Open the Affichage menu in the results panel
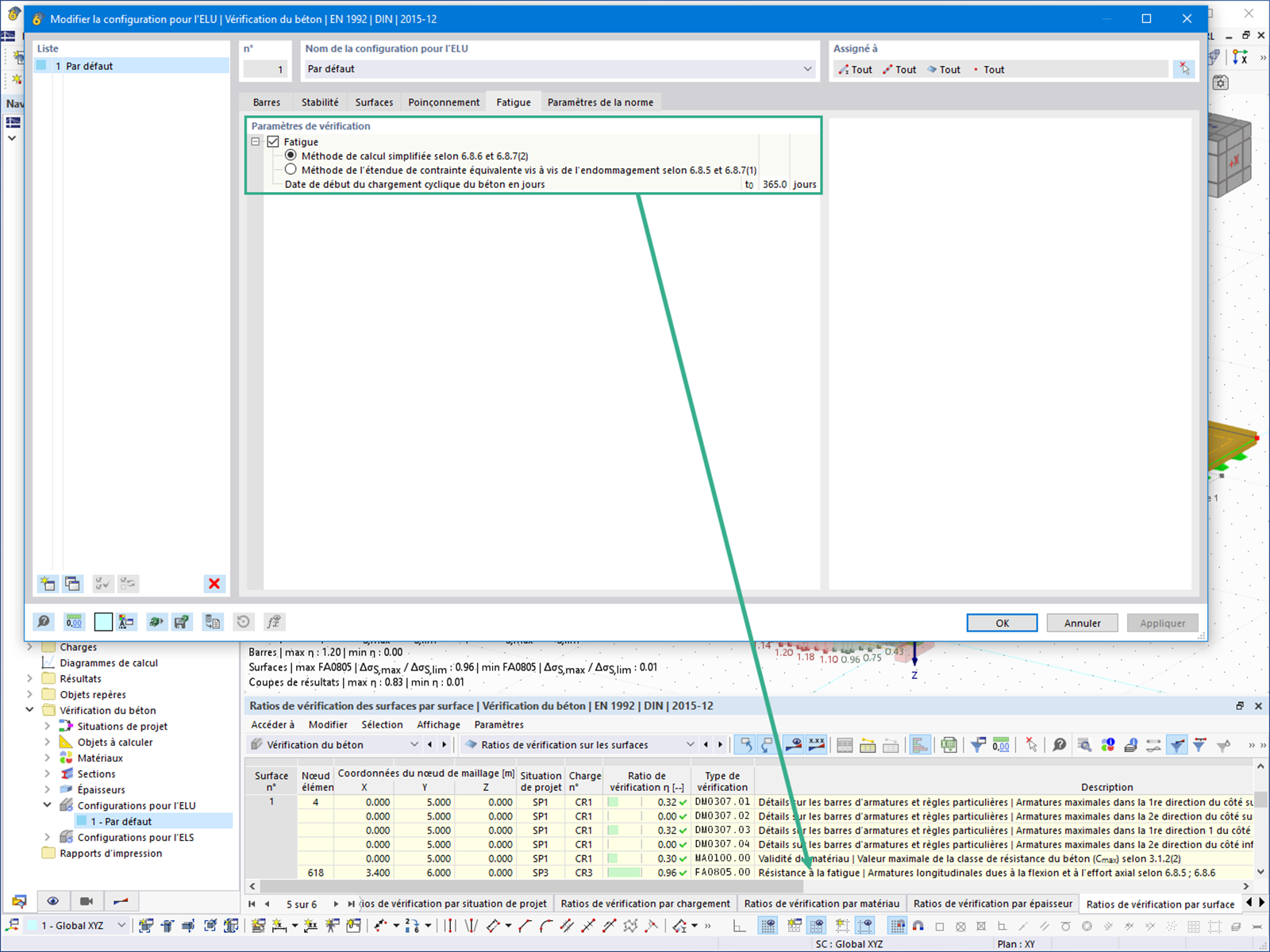This screenshot has width=1270, height=952. tap(438, 724)
